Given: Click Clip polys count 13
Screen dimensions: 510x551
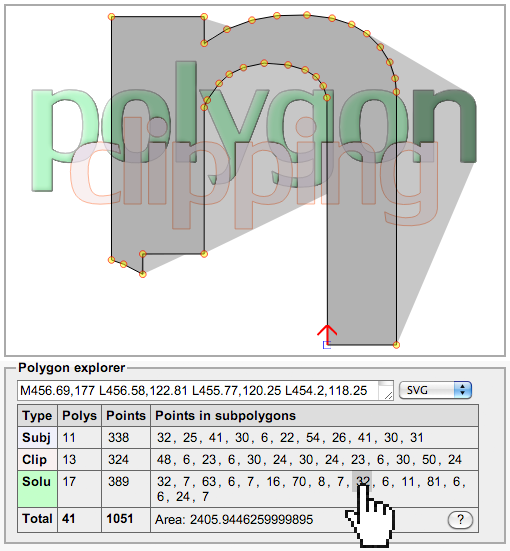Looking at the screenshot, I should 69,459.
